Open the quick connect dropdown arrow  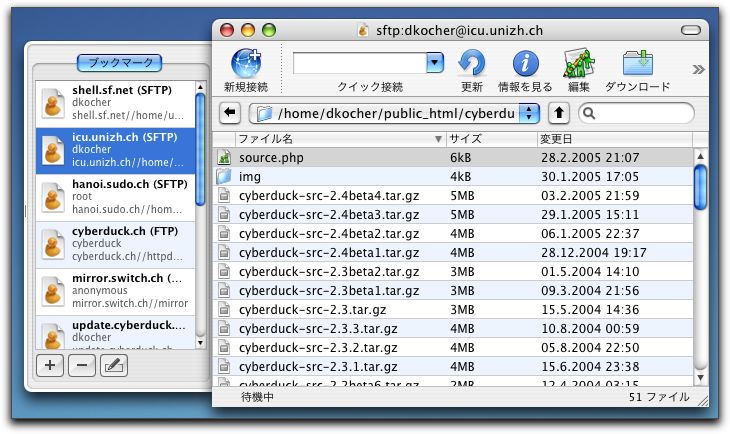[x=435, y=62]
